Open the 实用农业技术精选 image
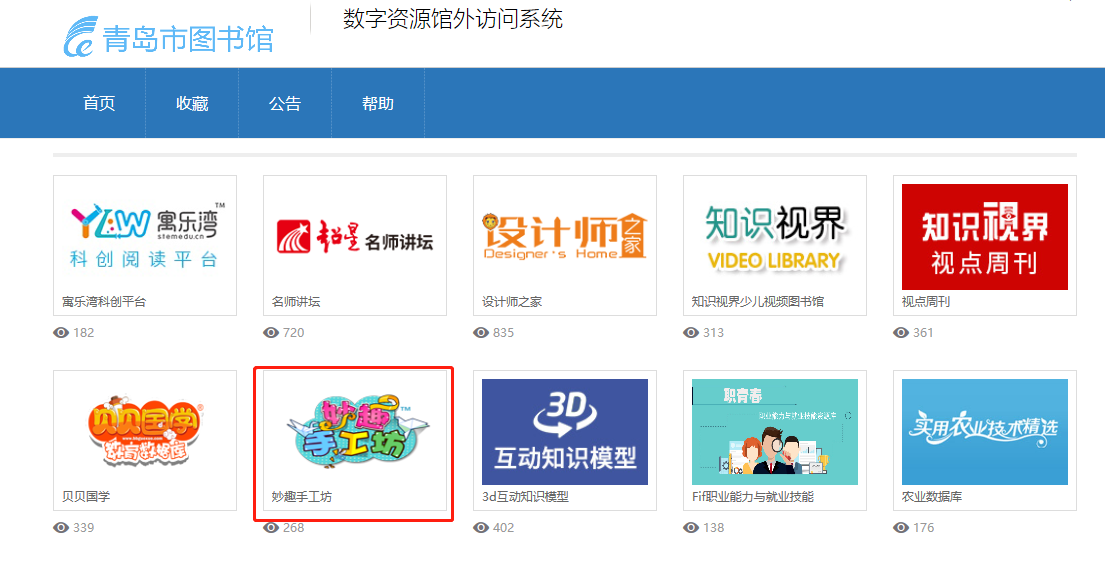Screen dimensions: 1105x565 [984, 432]
